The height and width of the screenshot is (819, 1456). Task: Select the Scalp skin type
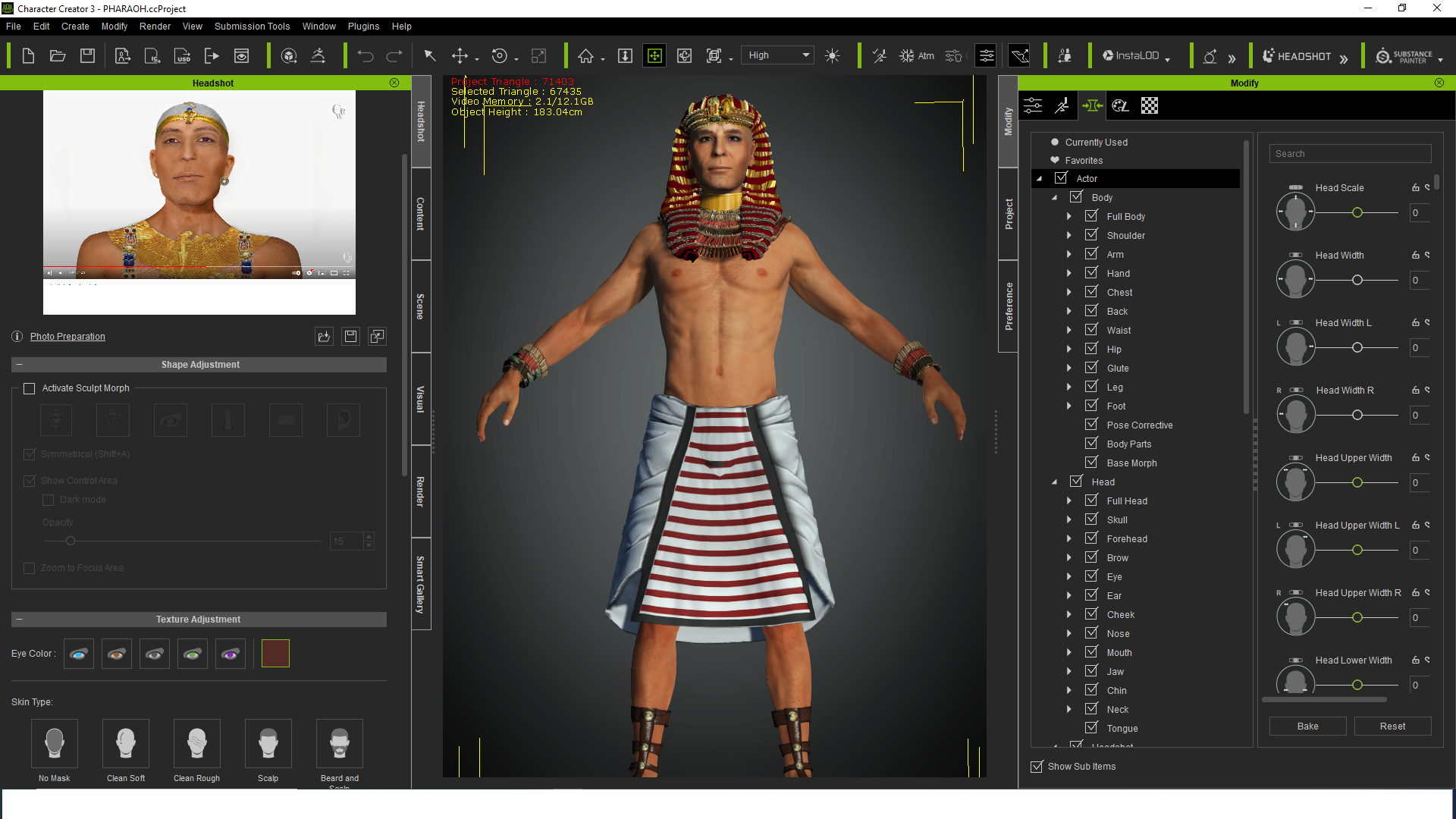tap(268, 743)
